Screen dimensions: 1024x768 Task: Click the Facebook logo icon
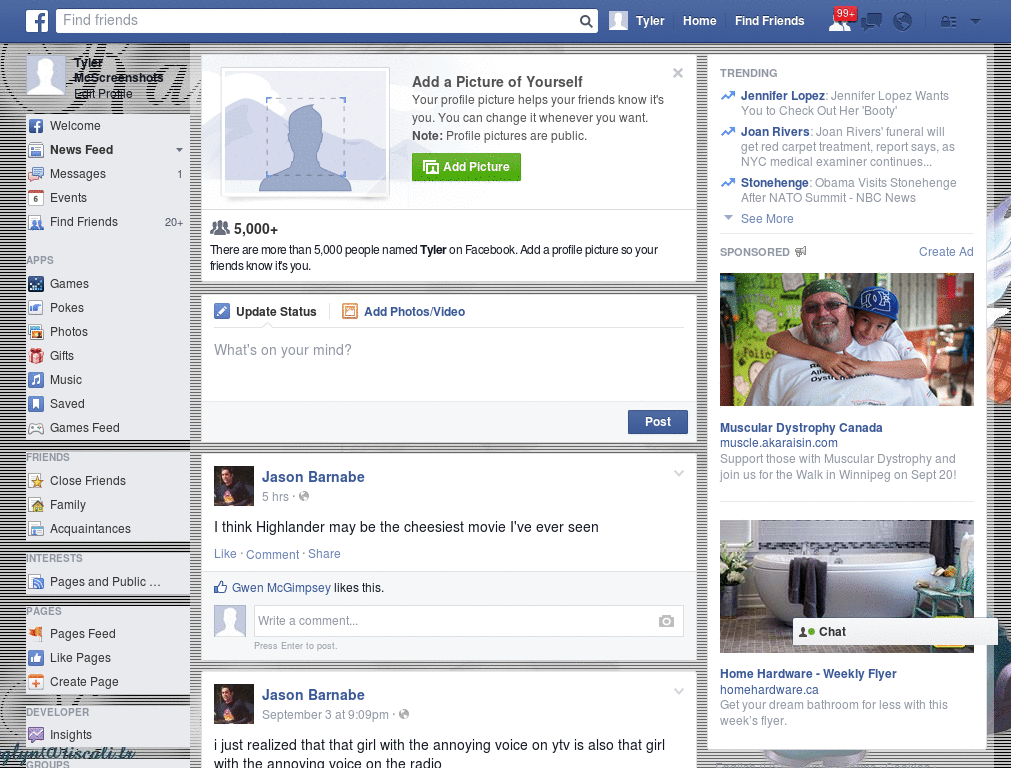(37, 21)
